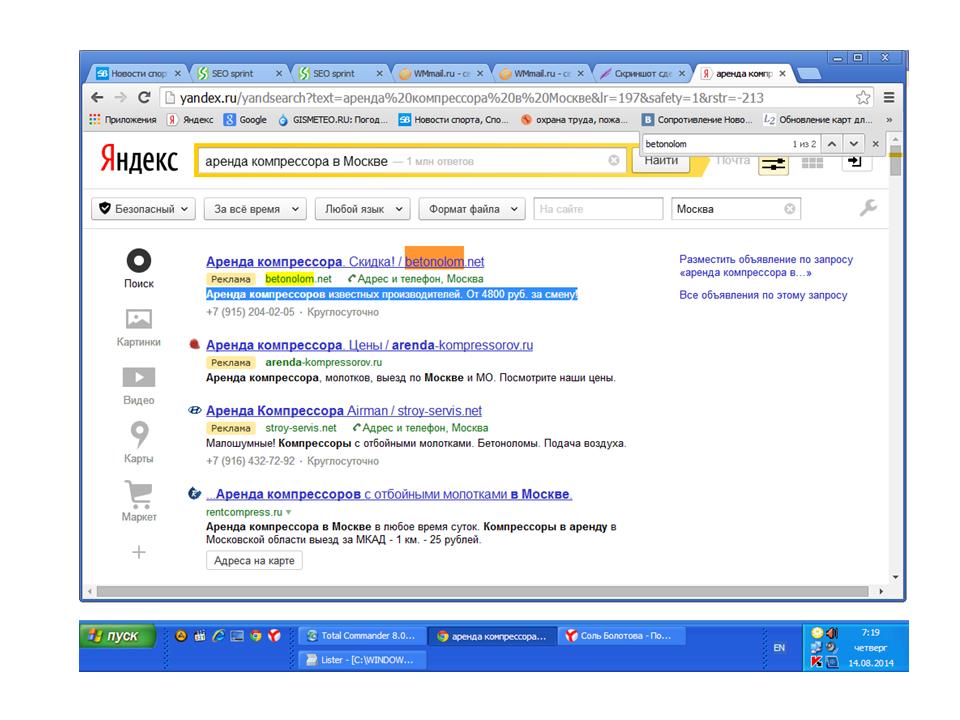Click the login arrow icon in header
Viewport: 960px width, 720px height.
(856, 162)
